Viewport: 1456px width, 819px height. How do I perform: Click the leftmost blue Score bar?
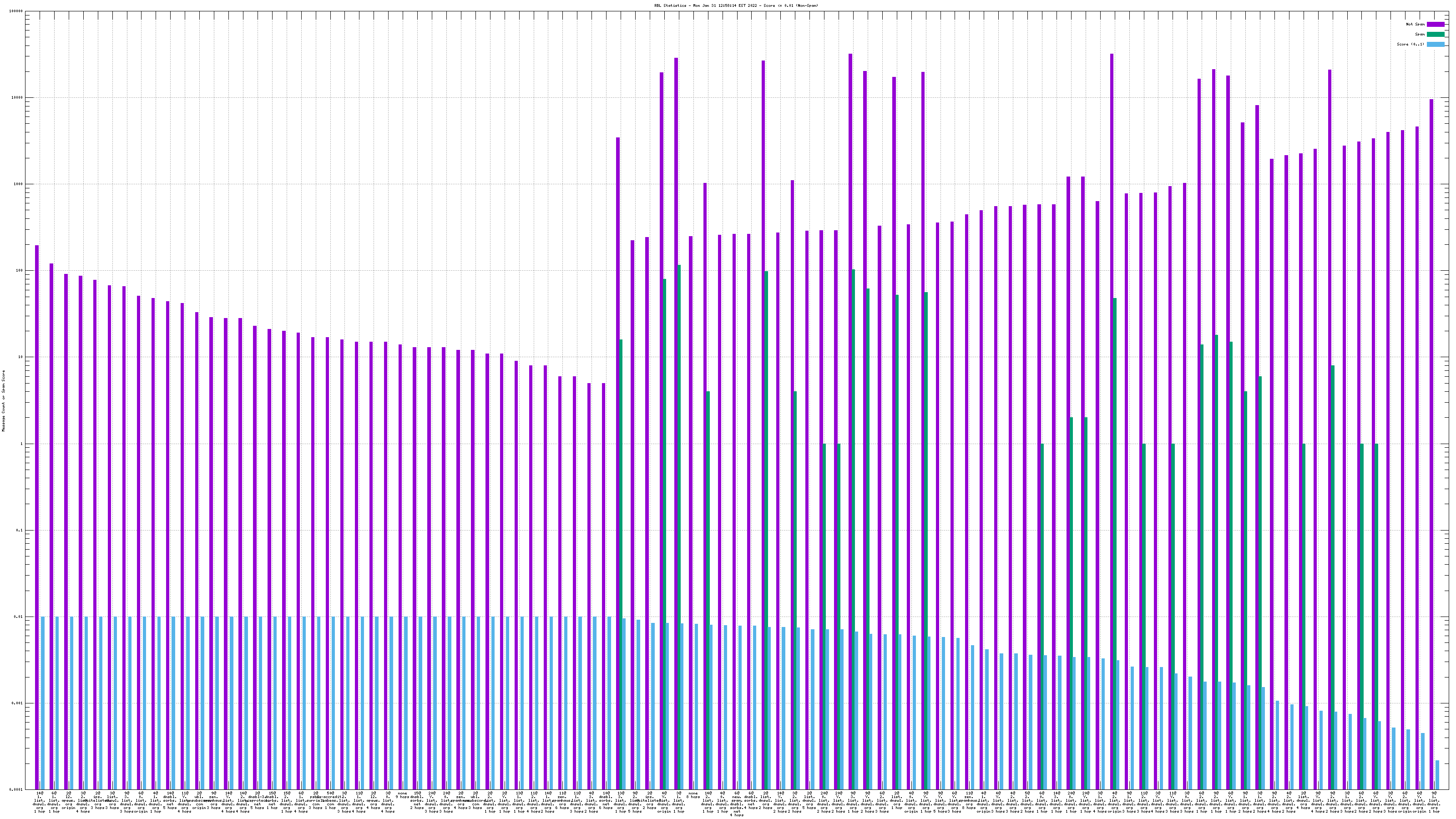pos(43,703)
